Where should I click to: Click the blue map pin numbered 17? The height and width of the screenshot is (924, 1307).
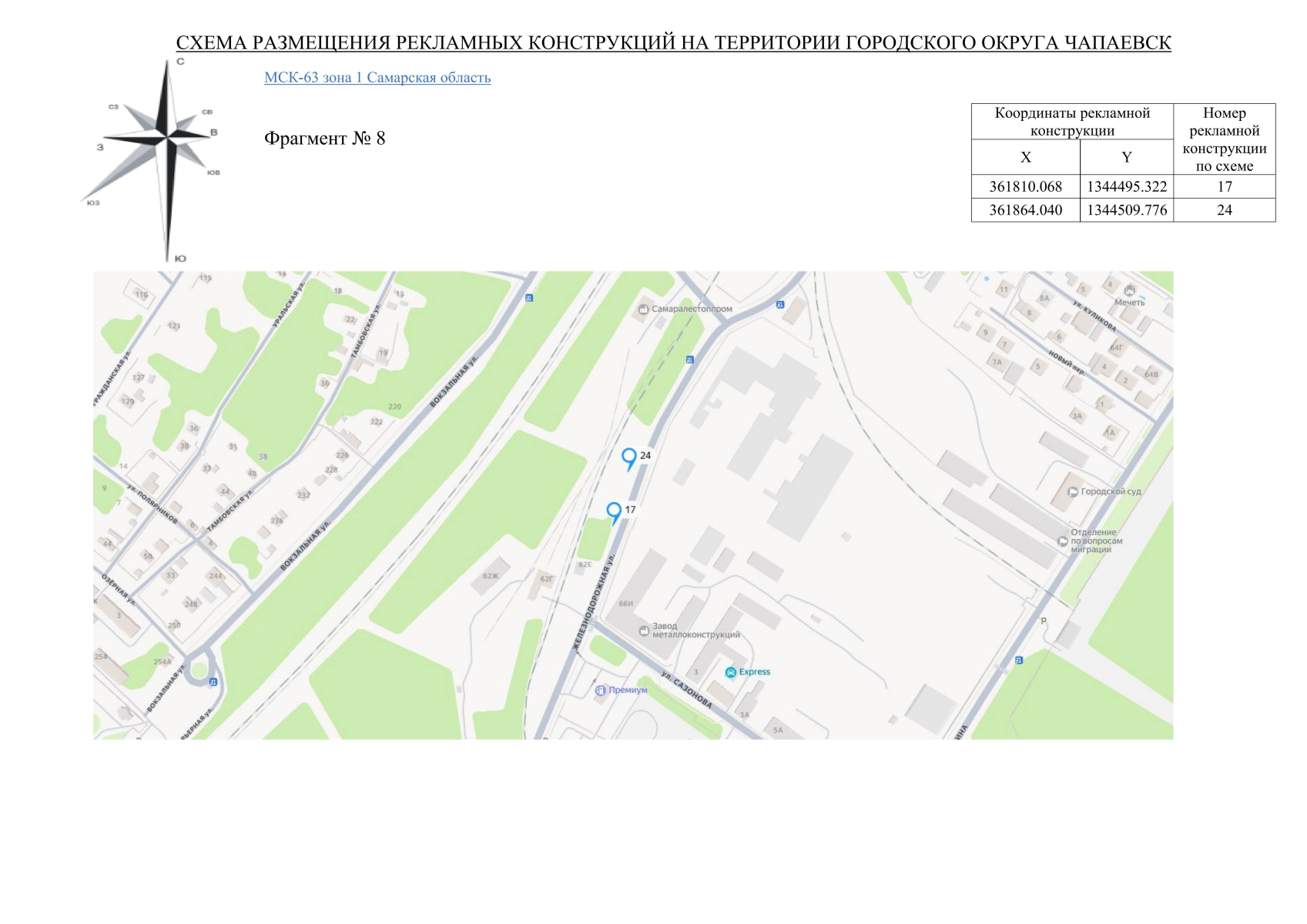click(x=614, y=511)
